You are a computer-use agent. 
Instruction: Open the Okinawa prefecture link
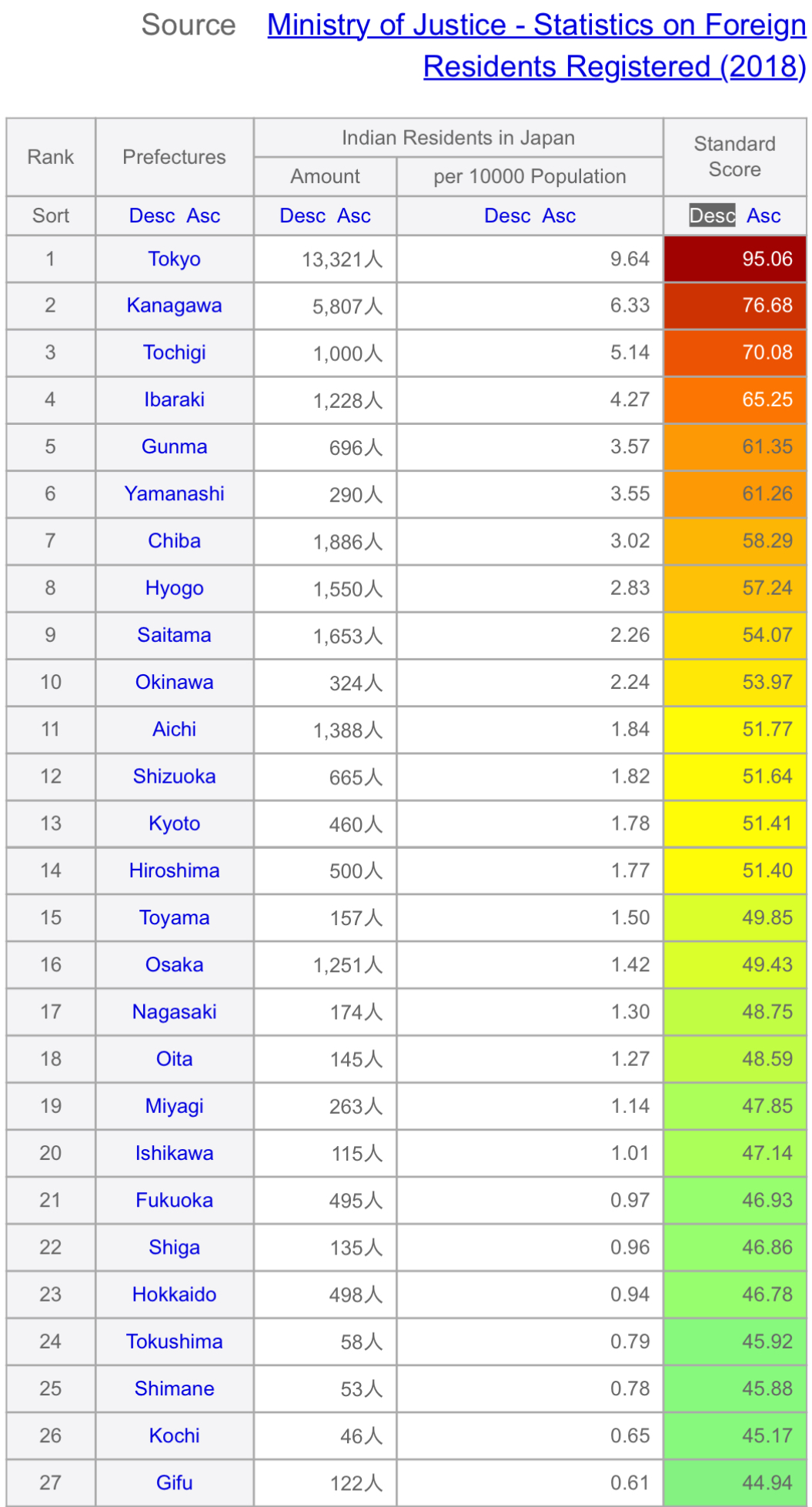pyautogui.click(x=175, y=683)
